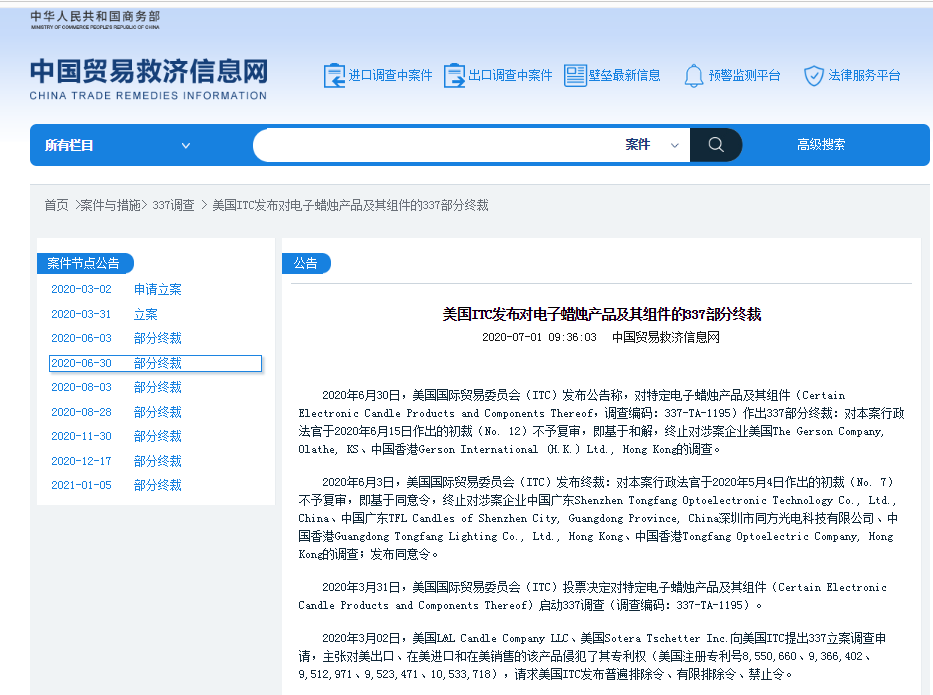The height and width of the screenshot is (695, 933).
Task: Go to 首页 in breadcrumb
Action: [x=57, y=205]
